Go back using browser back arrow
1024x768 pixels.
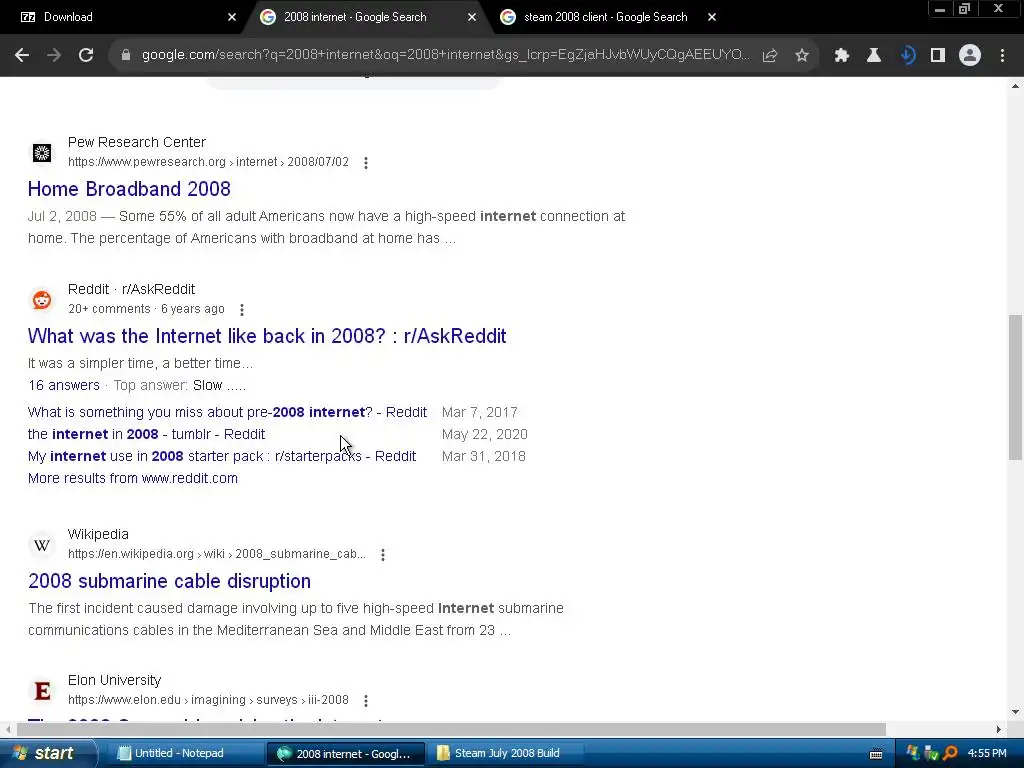[x=22, y=56]
